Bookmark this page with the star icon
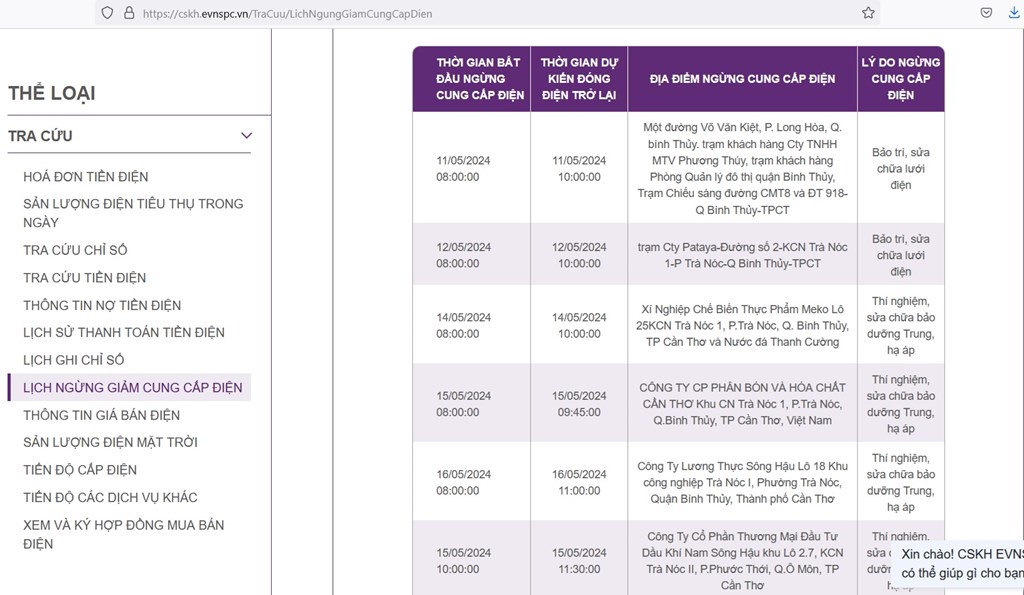 [868, 13]
